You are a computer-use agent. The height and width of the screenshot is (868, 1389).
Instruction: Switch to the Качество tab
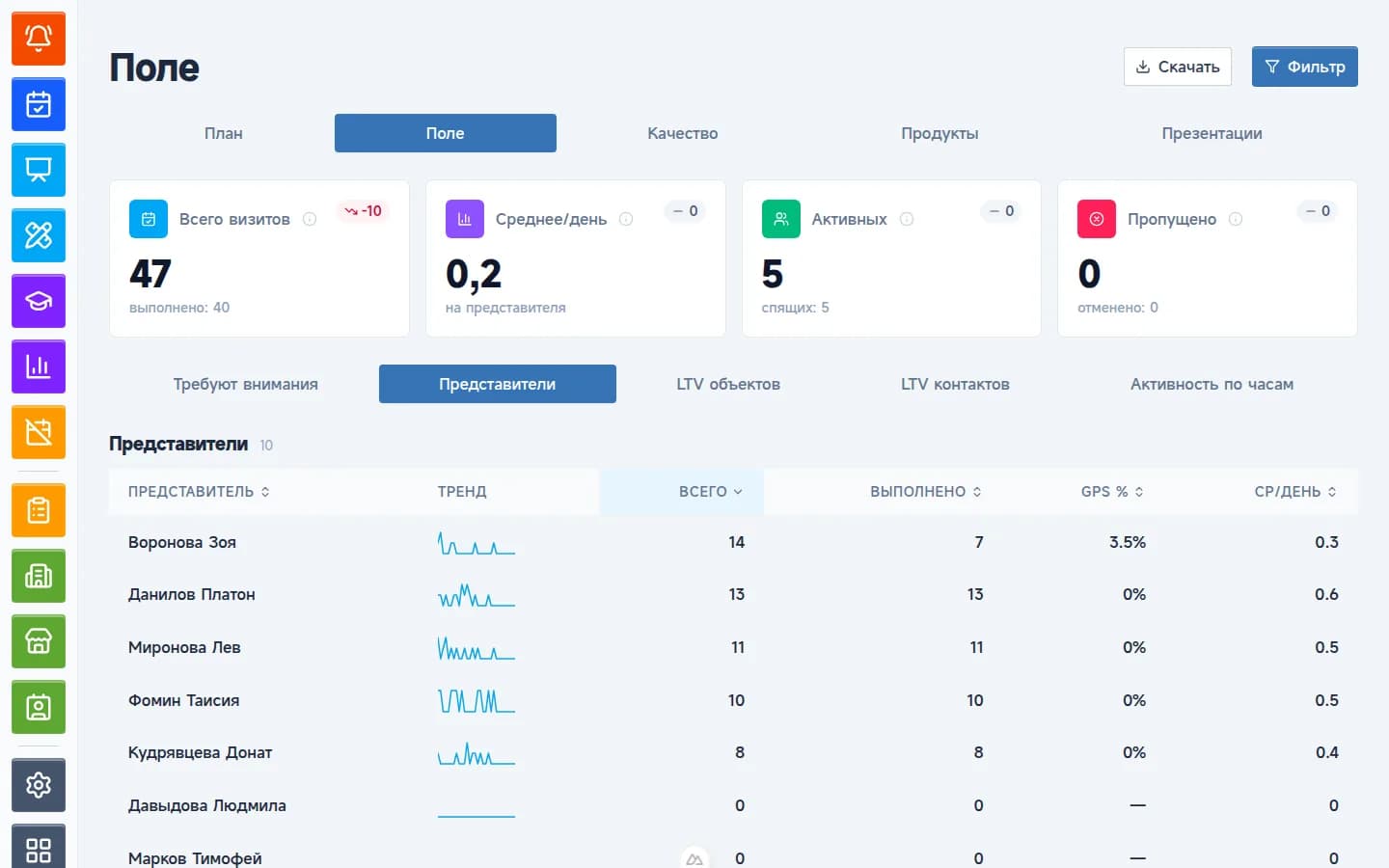click(683, 133)
